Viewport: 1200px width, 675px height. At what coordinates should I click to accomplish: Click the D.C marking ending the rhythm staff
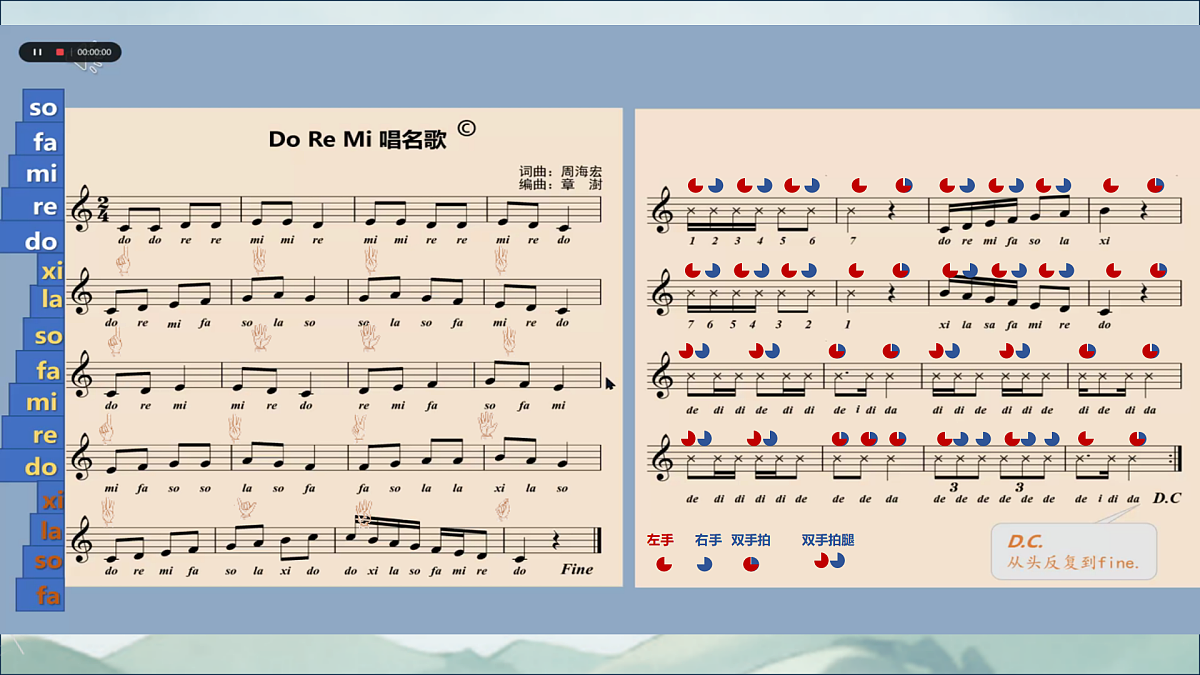tap(1166, 497)
